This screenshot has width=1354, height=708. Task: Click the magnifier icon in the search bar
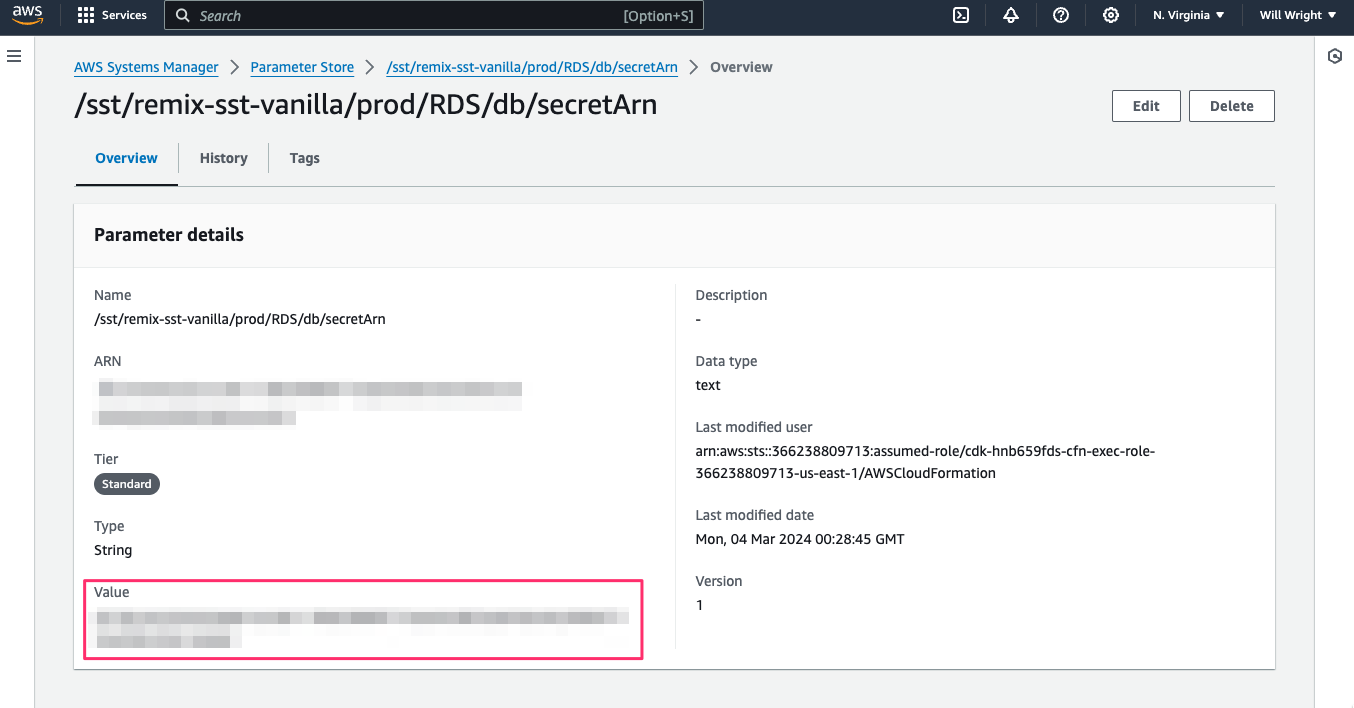181,15
